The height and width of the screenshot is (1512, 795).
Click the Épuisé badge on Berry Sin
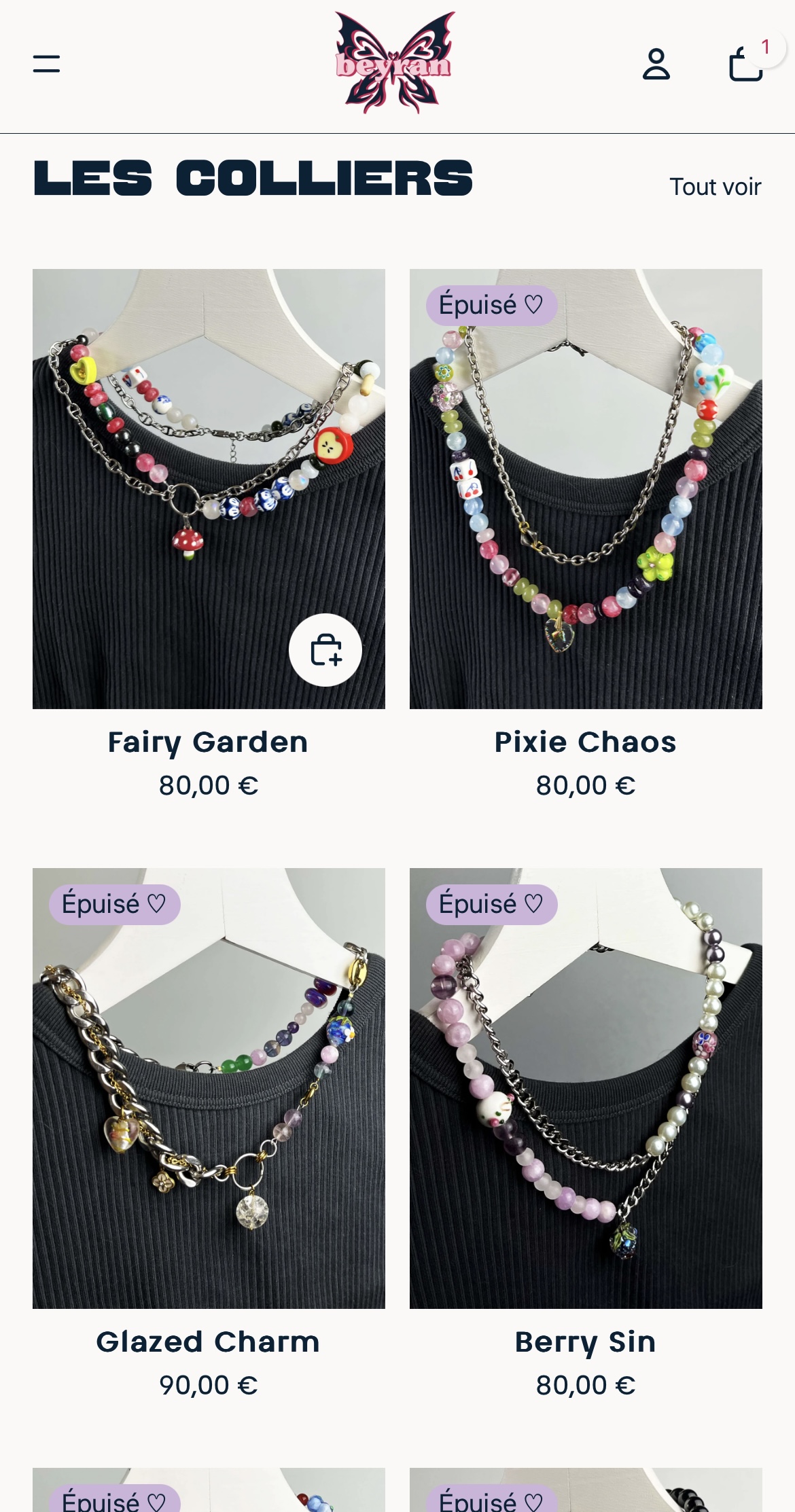(x=491, y=904)
